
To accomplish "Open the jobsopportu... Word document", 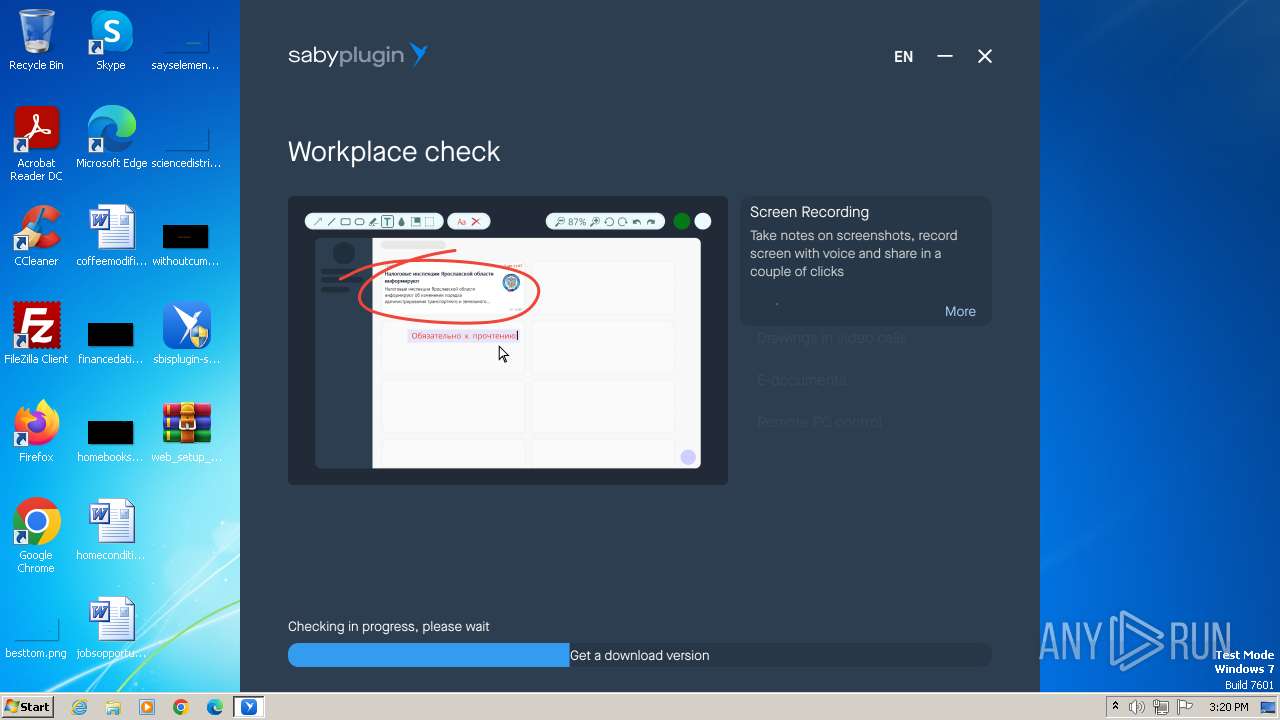I will (x=111, y=628).
